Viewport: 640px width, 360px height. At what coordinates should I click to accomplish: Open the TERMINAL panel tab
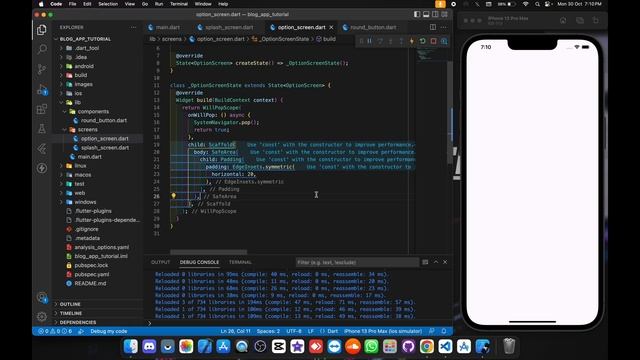pos(240,262)
